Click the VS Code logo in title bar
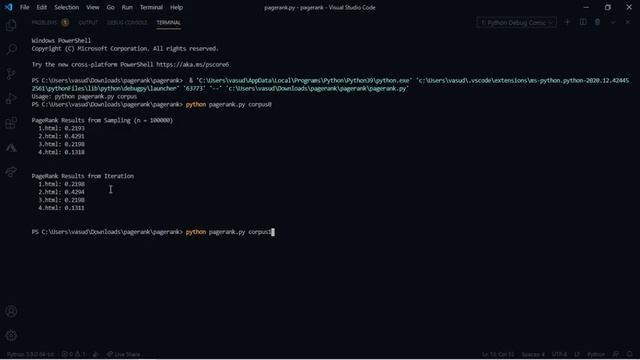640x360 pixels. tap(9, 7)
